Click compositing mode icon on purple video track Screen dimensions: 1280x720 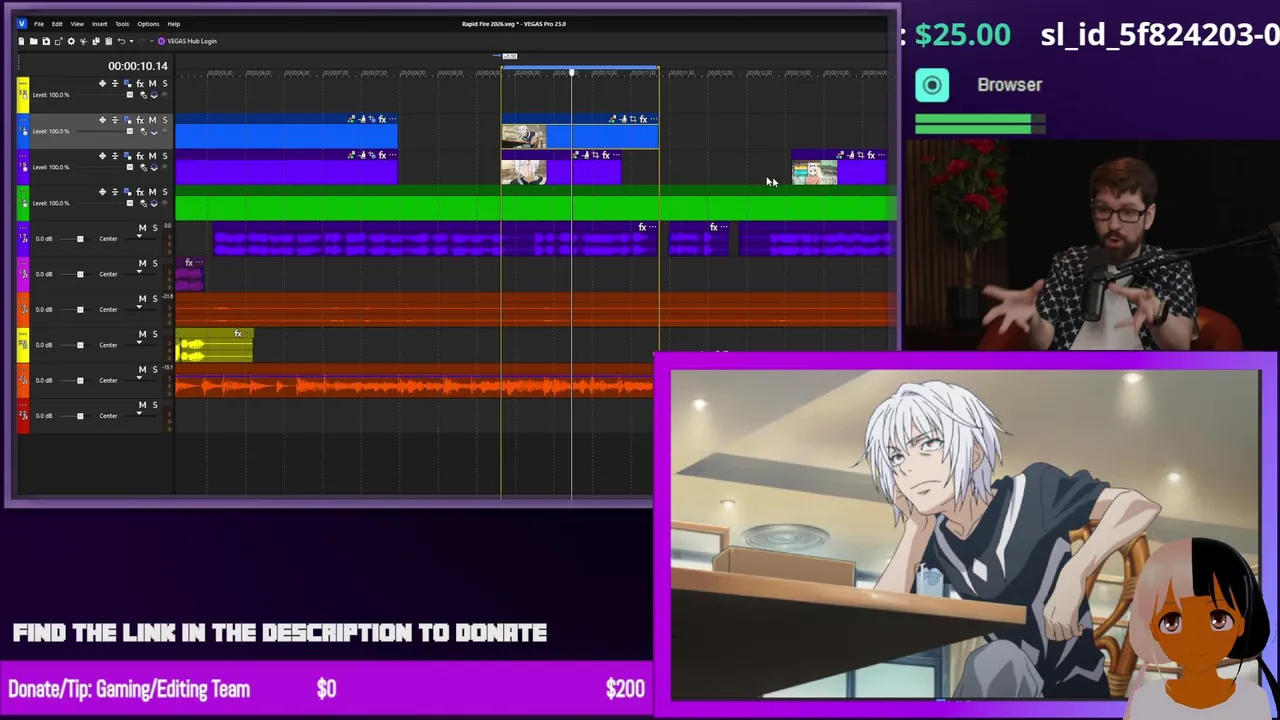[x=154, y=167]
